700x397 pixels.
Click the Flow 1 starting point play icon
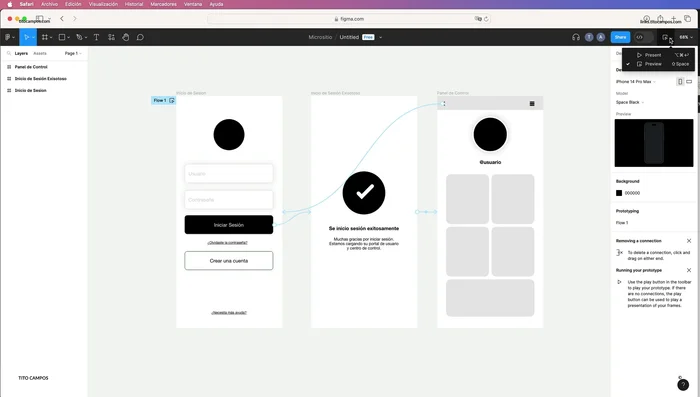coord(172,100)
